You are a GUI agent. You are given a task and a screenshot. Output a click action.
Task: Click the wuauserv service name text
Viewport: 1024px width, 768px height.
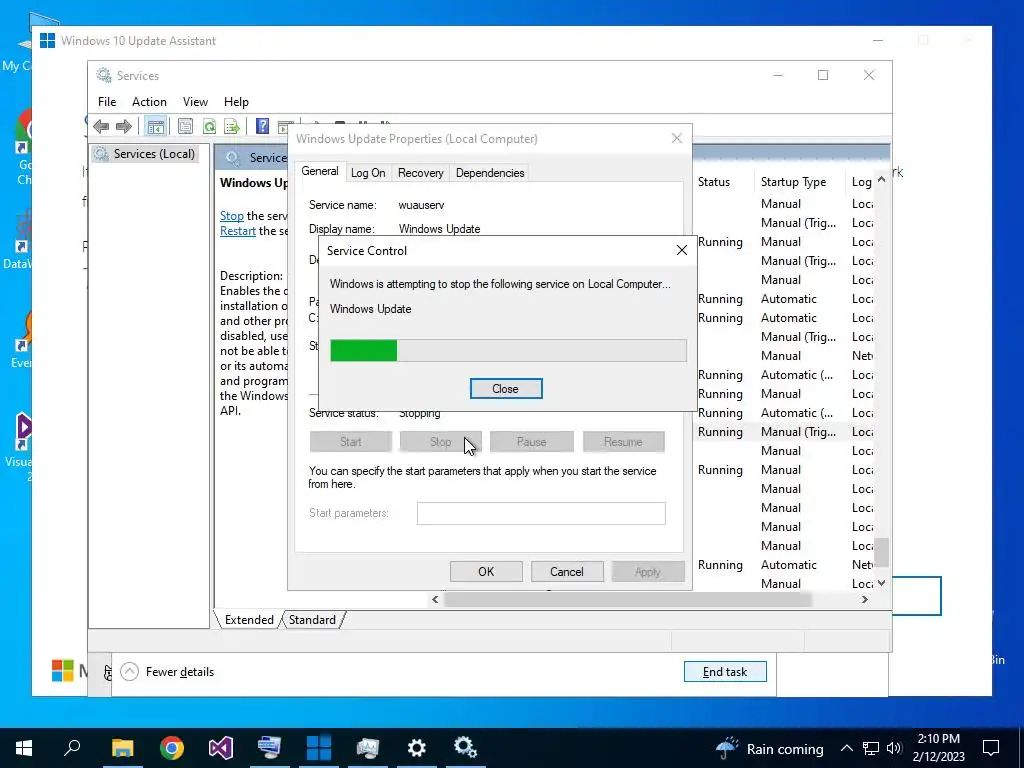421,205
